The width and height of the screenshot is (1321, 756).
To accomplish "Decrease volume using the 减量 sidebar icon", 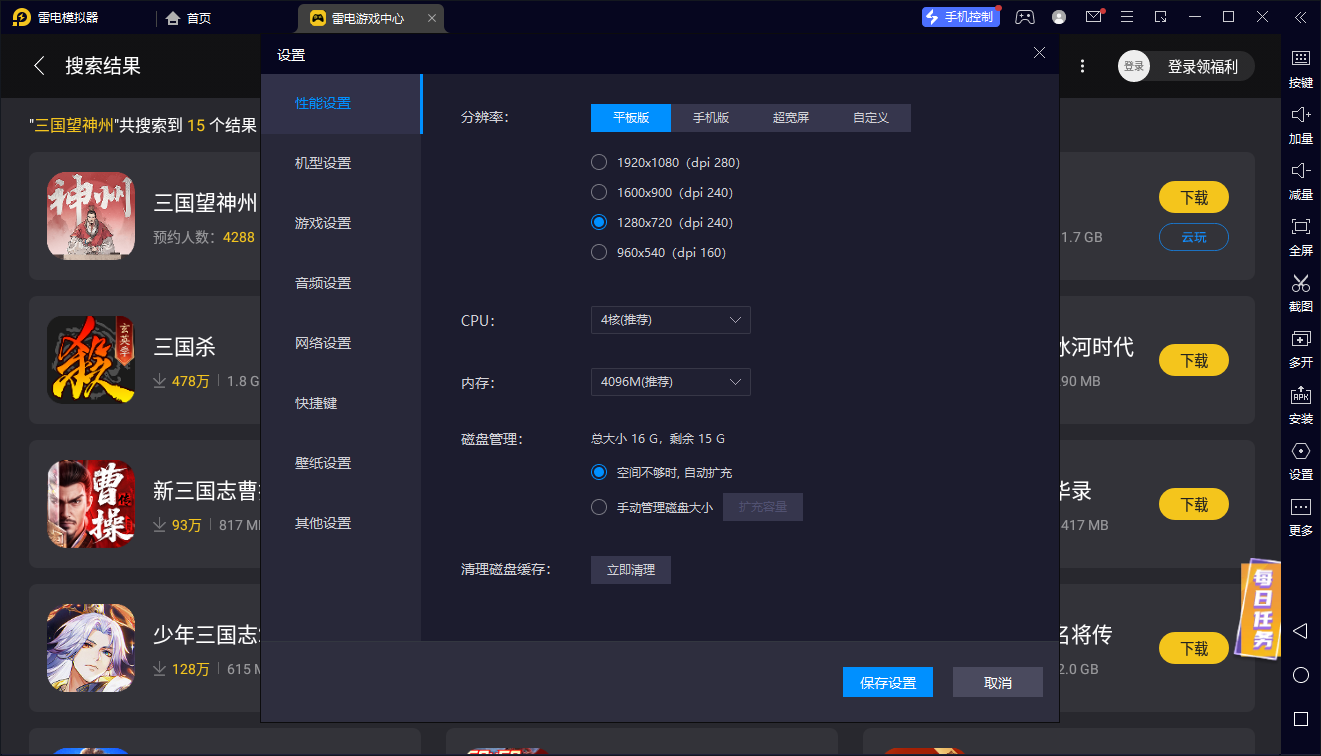I will click(1300, 182).
